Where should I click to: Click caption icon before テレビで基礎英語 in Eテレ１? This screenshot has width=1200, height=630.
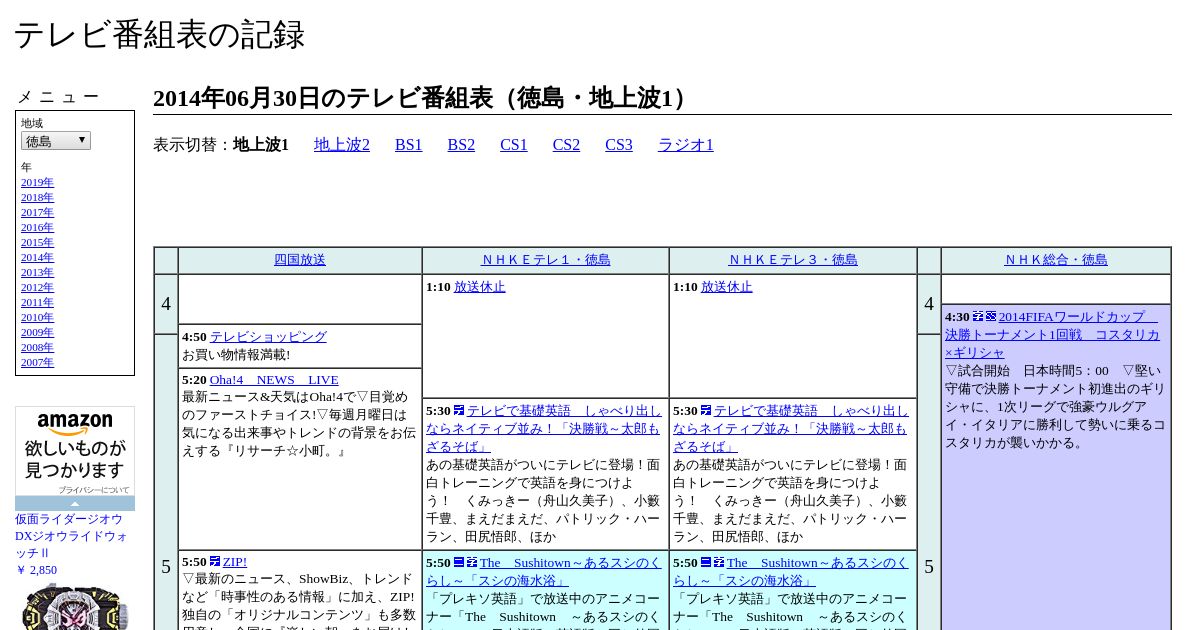[x=459, y=410]
